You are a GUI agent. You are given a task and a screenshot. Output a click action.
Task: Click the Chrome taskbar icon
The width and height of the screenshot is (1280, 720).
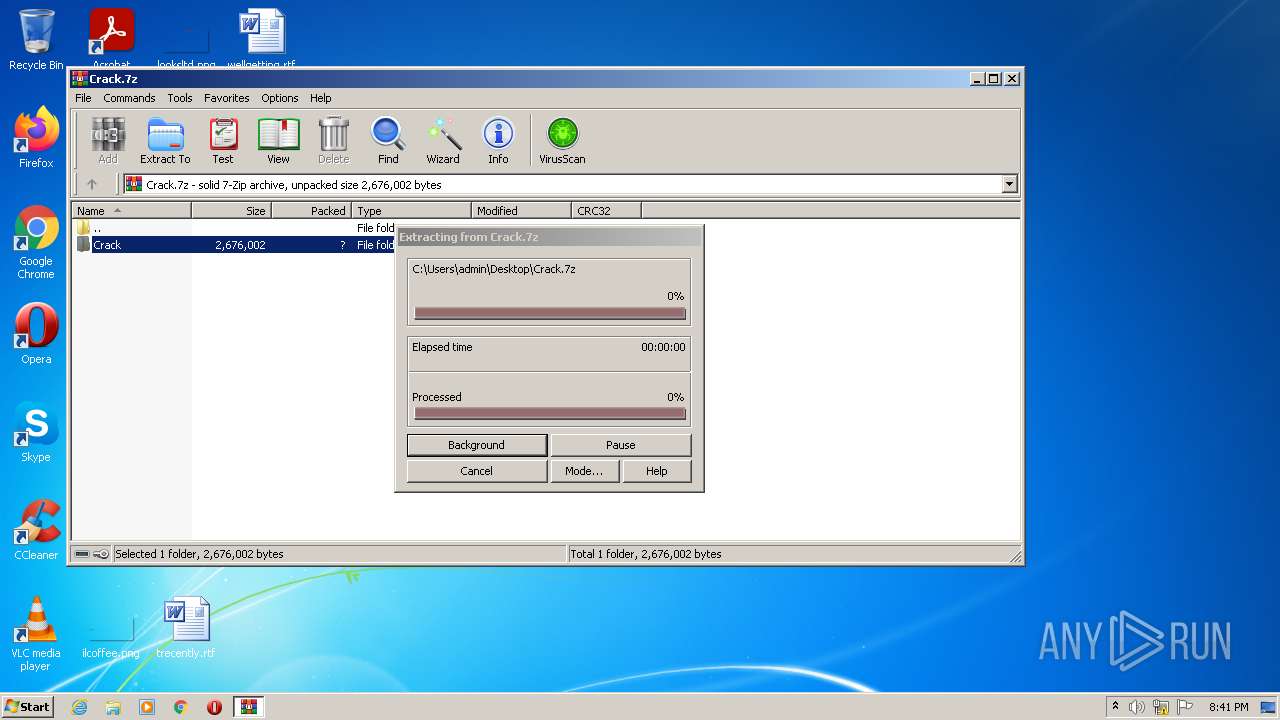[x=181, y=707]
